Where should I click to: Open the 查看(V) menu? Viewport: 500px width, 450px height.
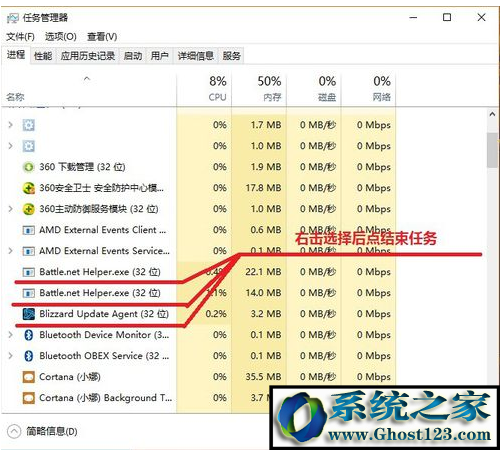[102, 37]
